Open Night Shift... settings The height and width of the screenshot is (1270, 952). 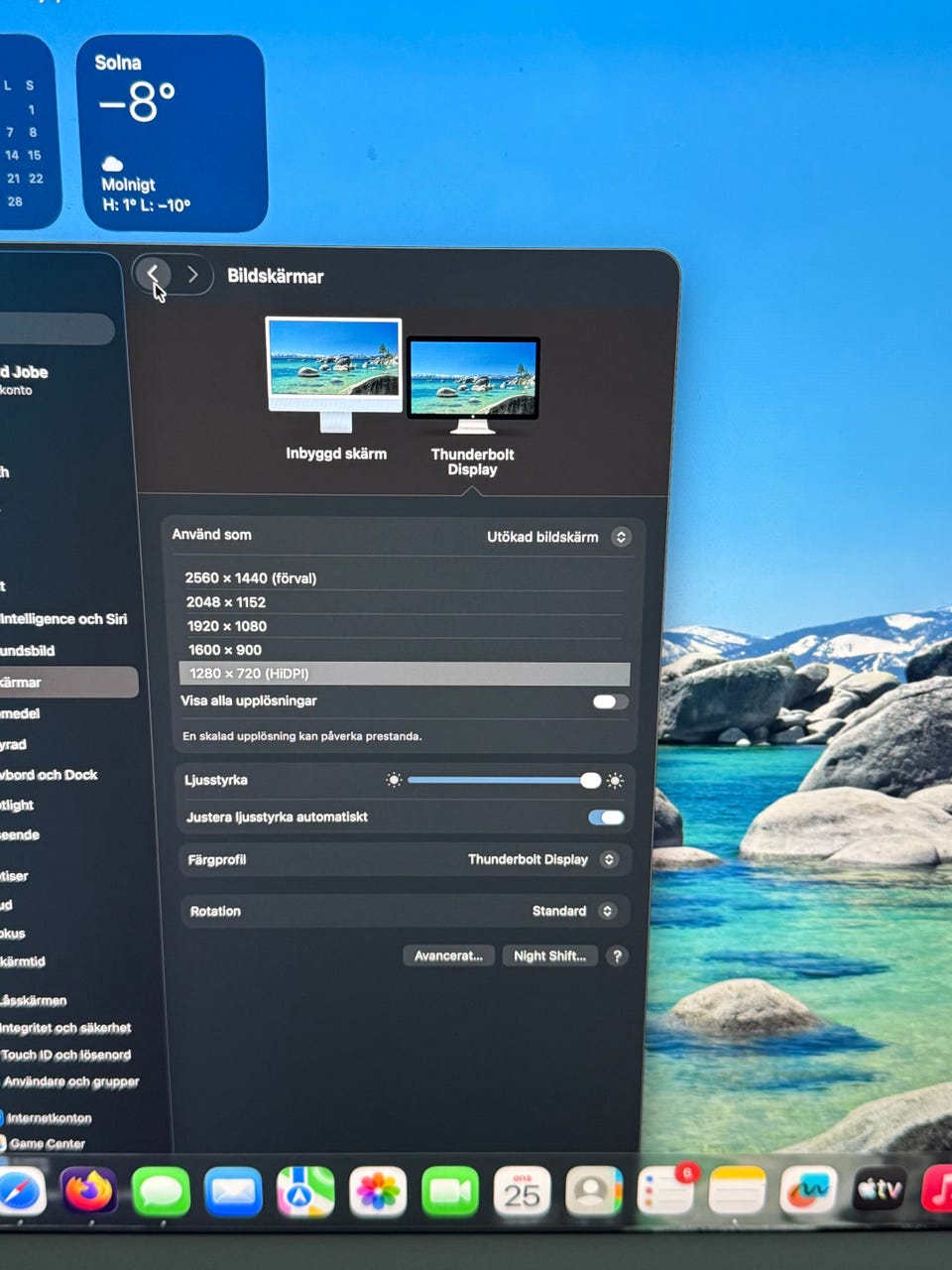[549, 955]
